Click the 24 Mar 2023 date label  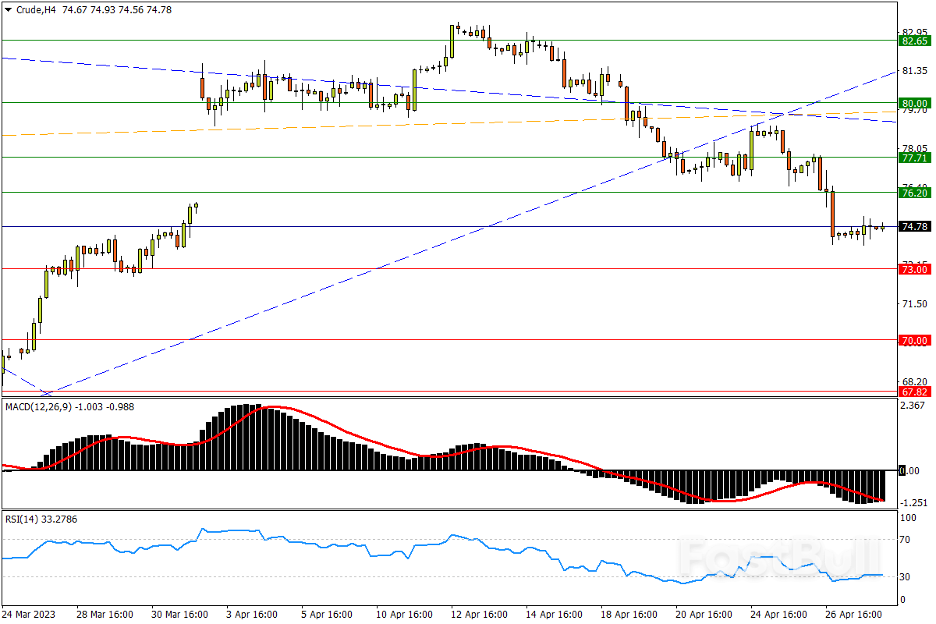[28, 613]
